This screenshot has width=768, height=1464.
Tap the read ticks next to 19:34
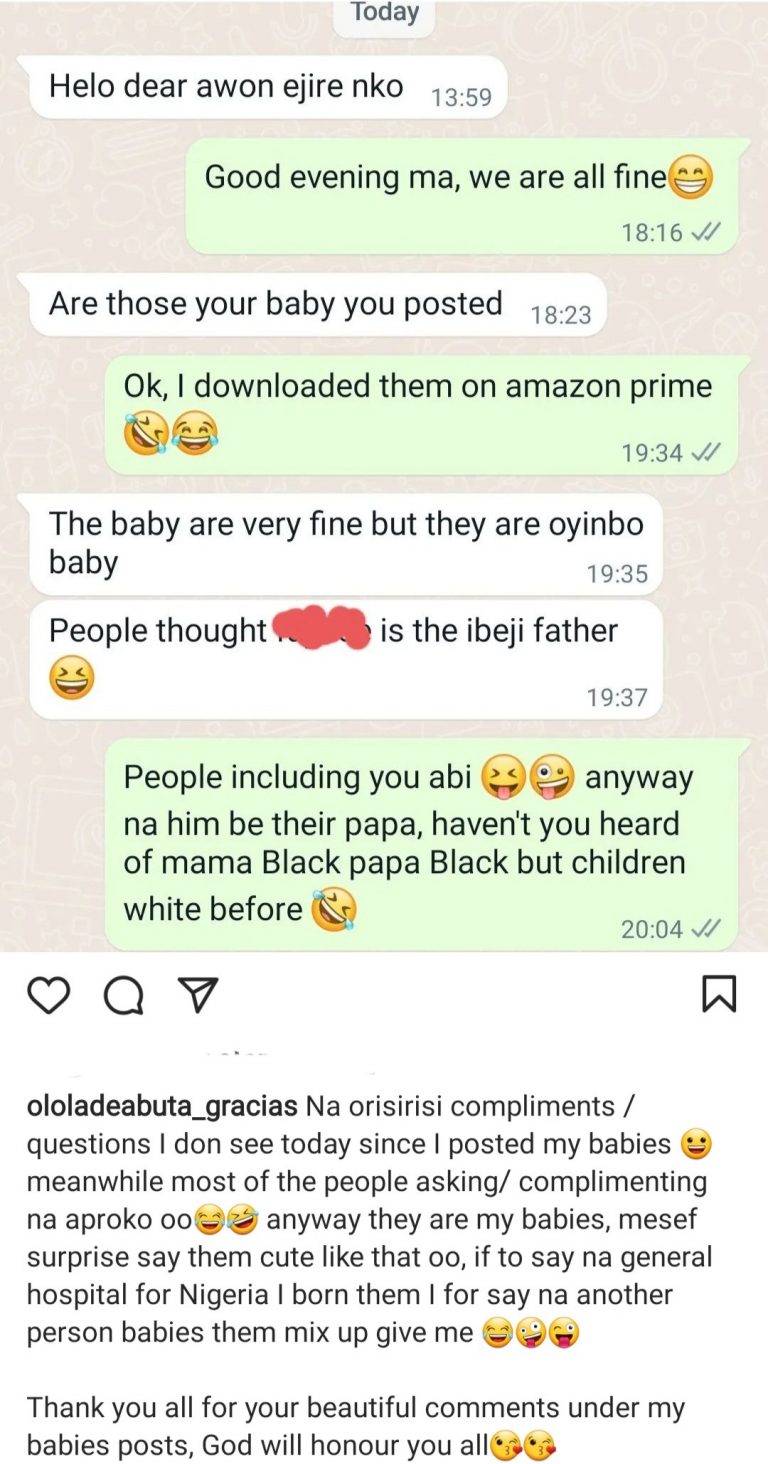click(706, 453)
